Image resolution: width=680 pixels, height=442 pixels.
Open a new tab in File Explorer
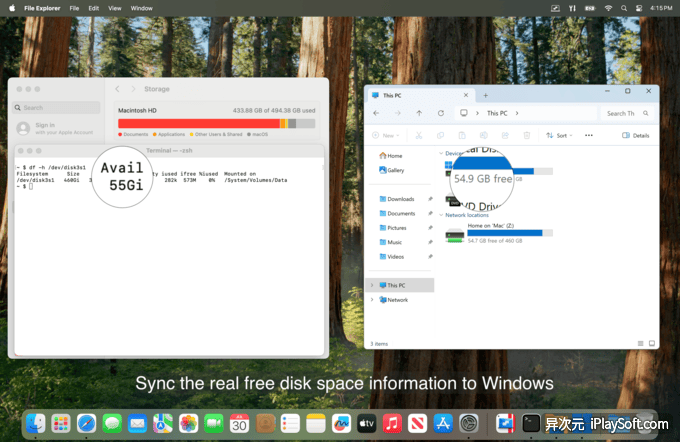pos(486,95)
